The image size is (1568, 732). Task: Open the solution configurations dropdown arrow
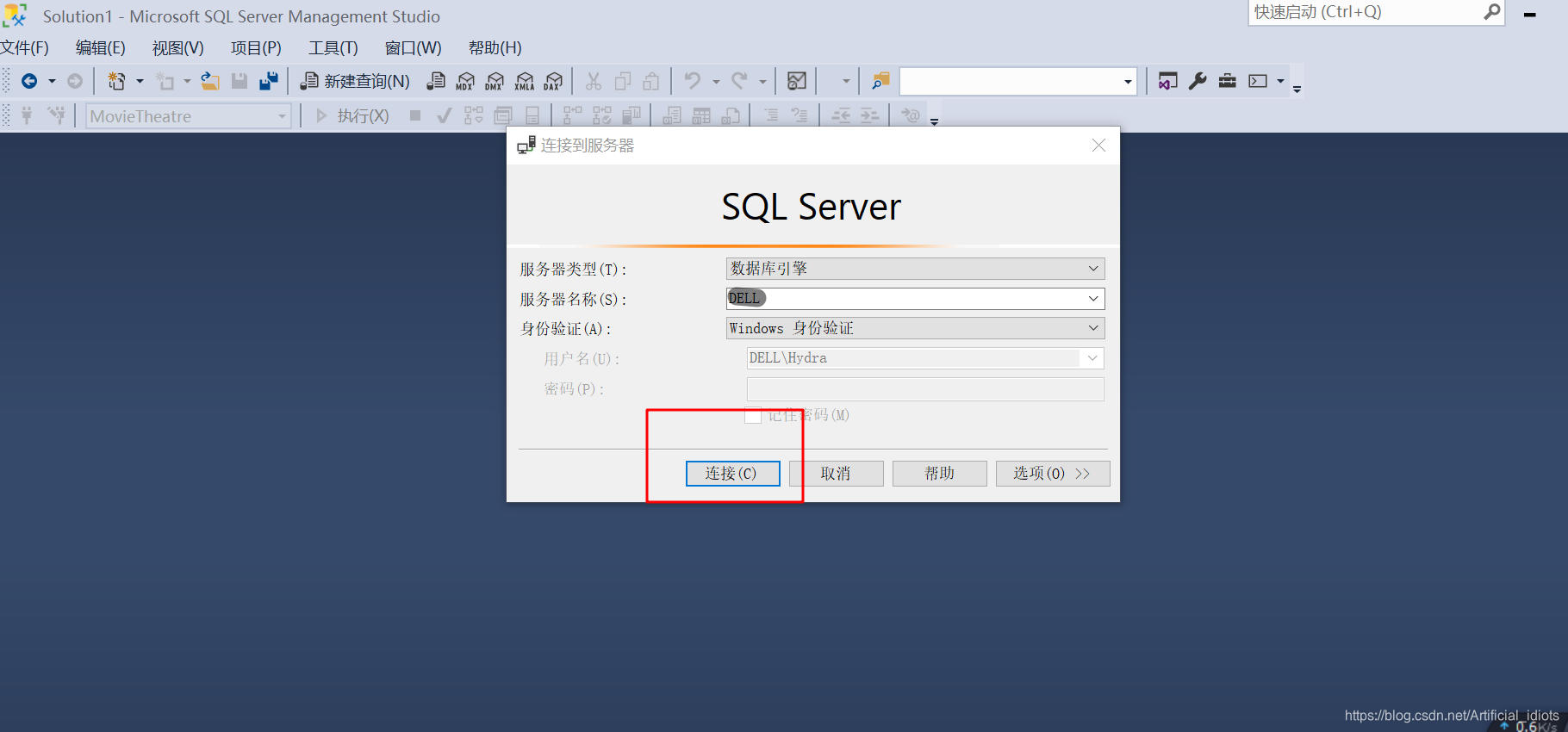tap(846, 81)
